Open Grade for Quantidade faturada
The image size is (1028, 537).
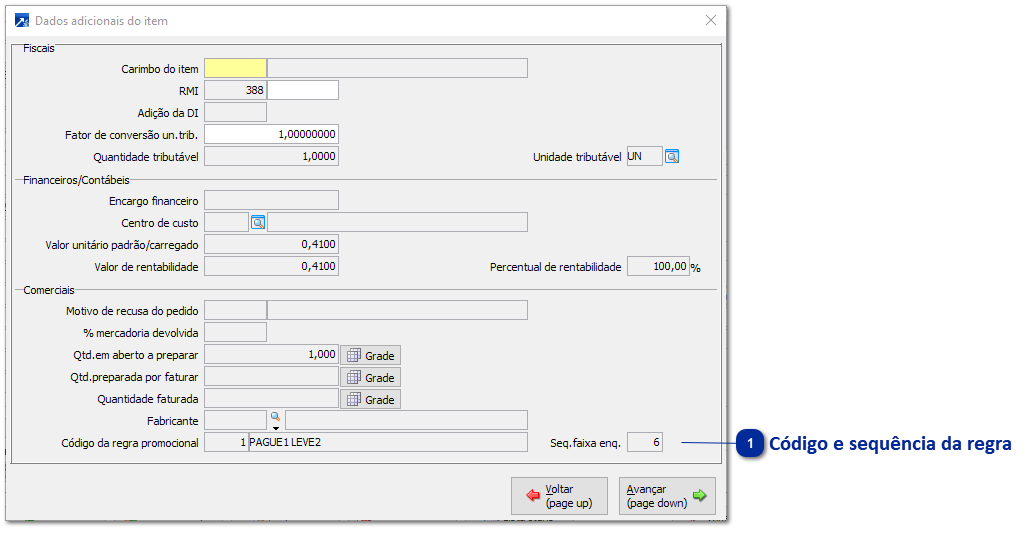pos(370,399)
